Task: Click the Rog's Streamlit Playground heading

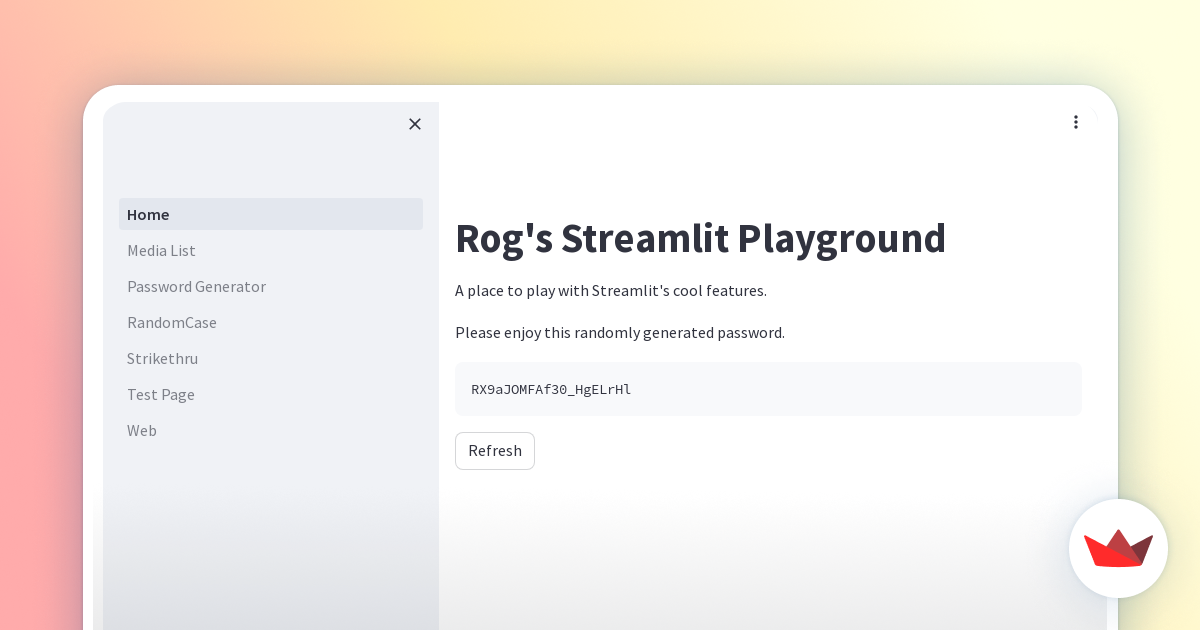Action: (x=700, y=238)
